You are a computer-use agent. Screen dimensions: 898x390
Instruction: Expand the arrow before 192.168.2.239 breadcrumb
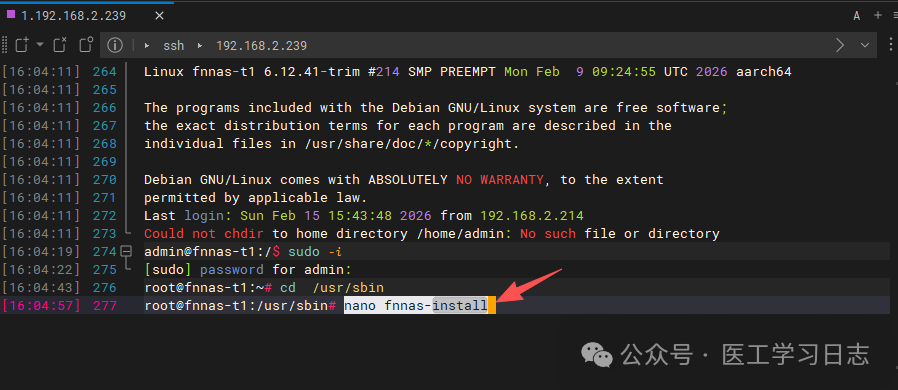[x=200, y=45]
